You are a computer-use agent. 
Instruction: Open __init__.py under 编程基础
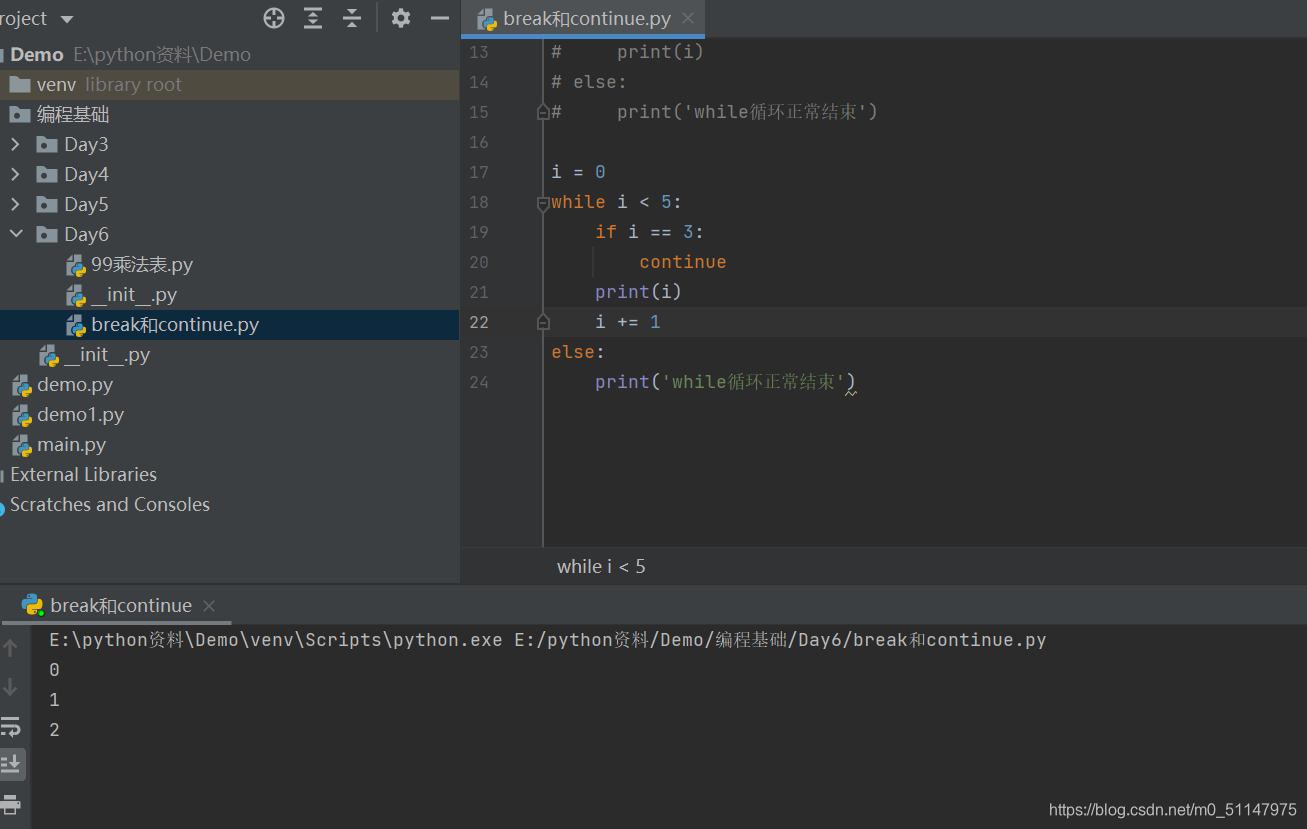(107, 355)
